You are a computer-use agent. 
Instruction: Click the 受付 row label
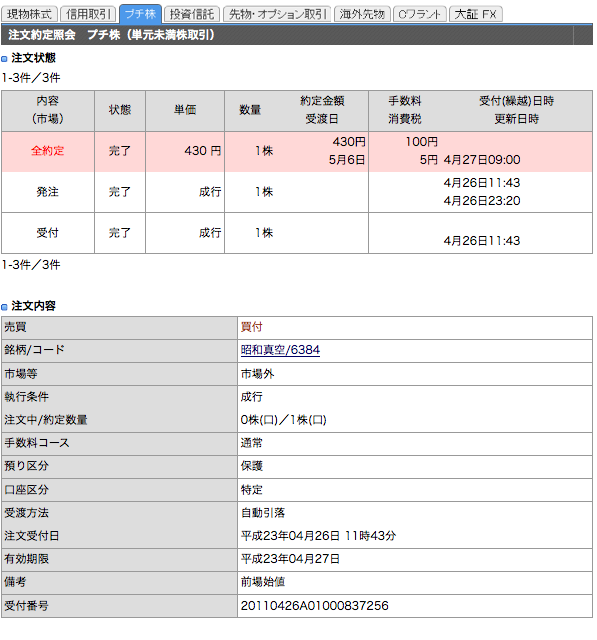(x=48, y=233)
